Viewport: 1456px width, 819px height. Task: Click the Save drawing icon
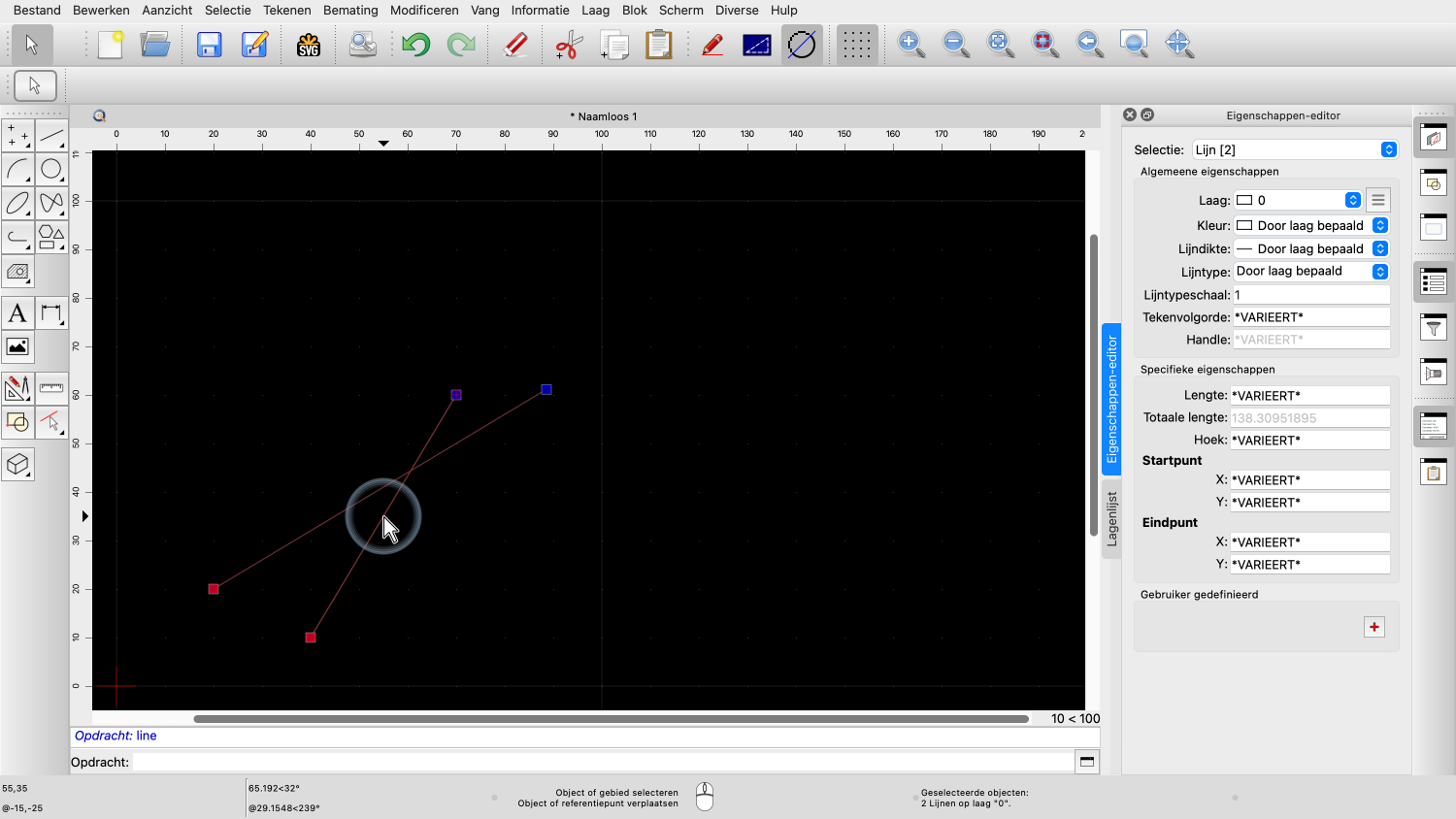point(210,45)
